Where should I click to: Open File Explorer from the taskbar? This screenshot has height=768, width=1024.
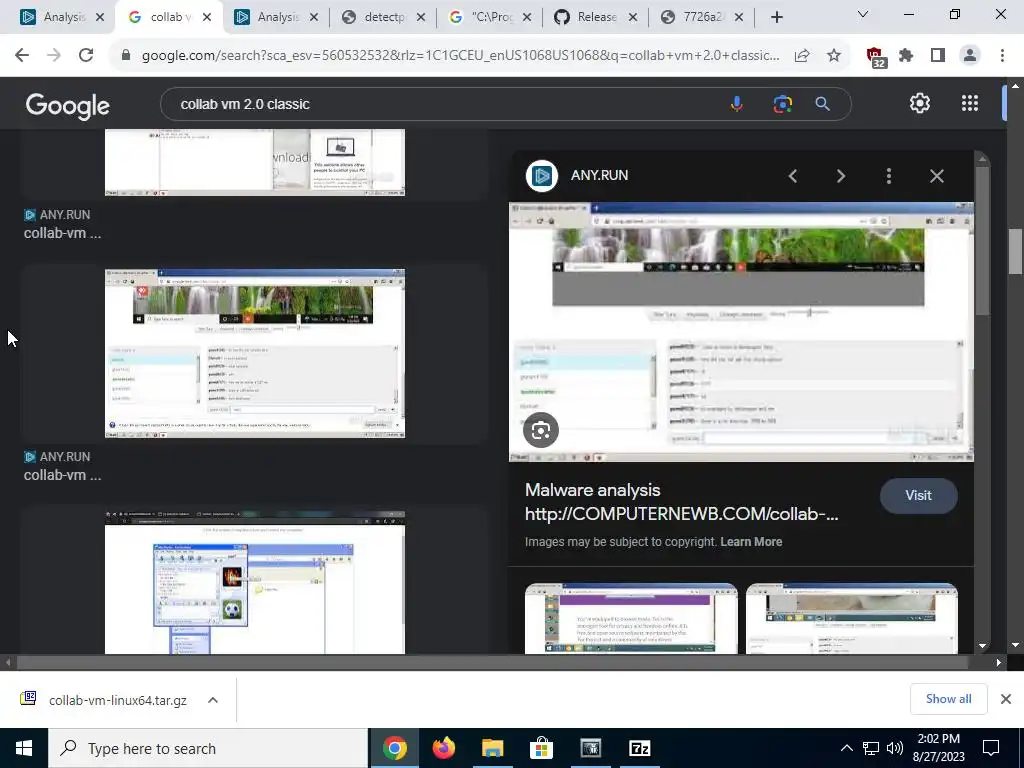click(x=492, y=748)
